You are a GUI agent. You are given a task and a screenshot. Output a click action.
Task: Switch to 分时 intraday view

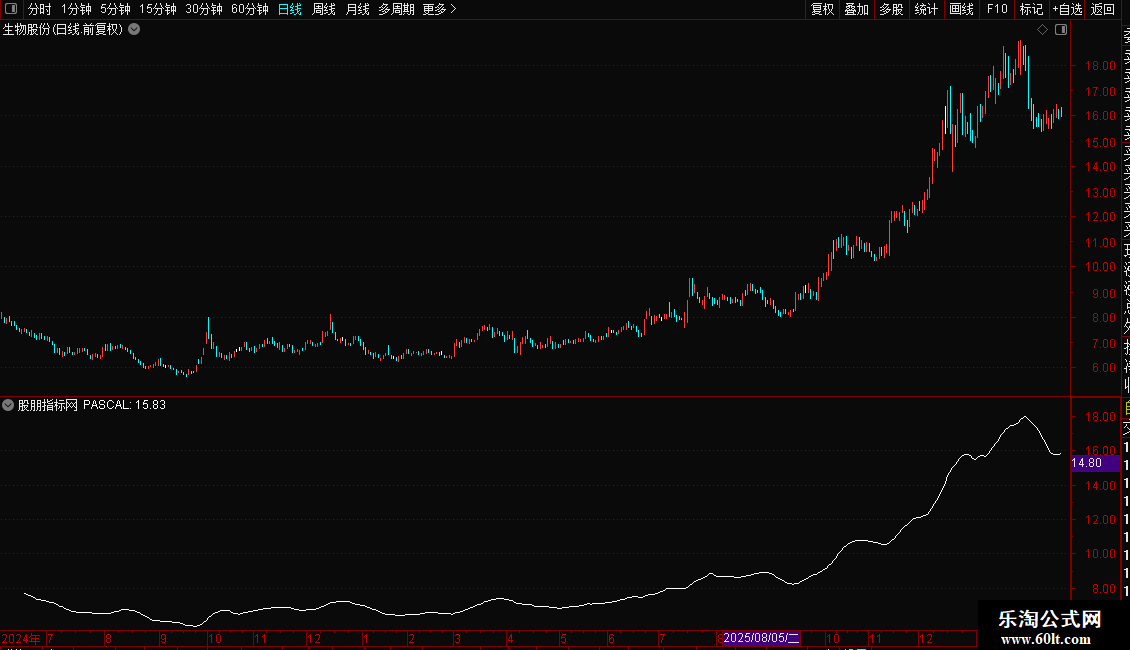pyautogui.click(x=40, y=9)
